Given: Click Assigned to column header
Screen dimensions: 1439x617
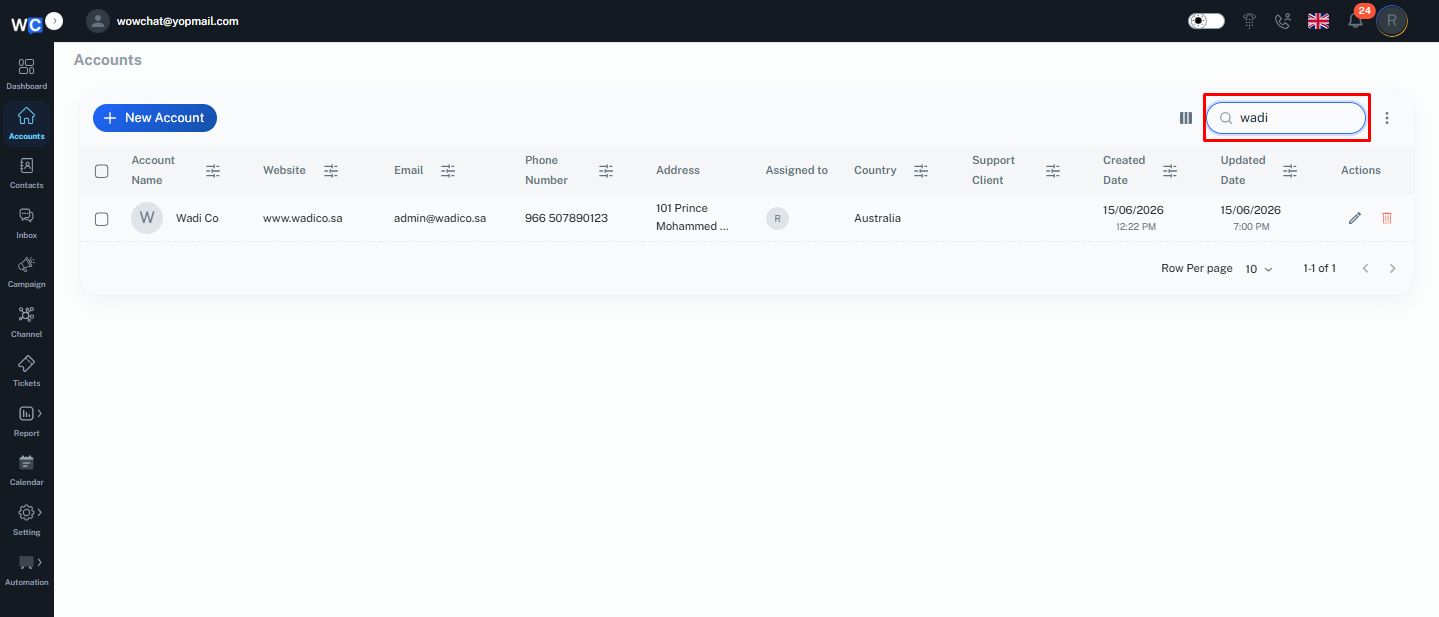Looking at the screenshot, I should 797,171.
